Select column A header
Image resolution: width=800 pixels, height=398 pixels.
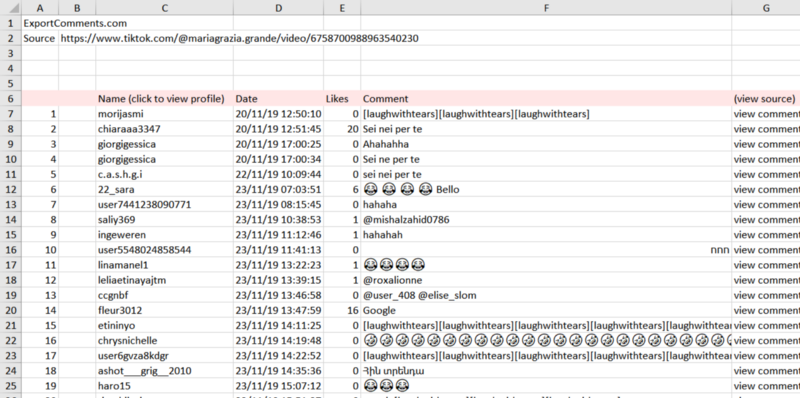point(40,8)
